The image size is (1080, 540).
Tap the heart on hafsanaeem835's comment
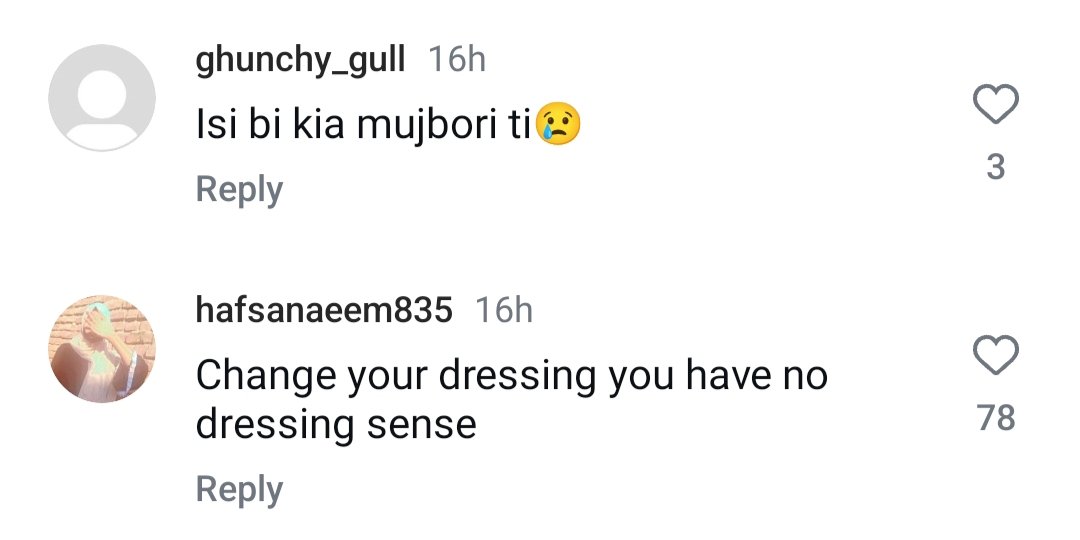click(995, 357)
